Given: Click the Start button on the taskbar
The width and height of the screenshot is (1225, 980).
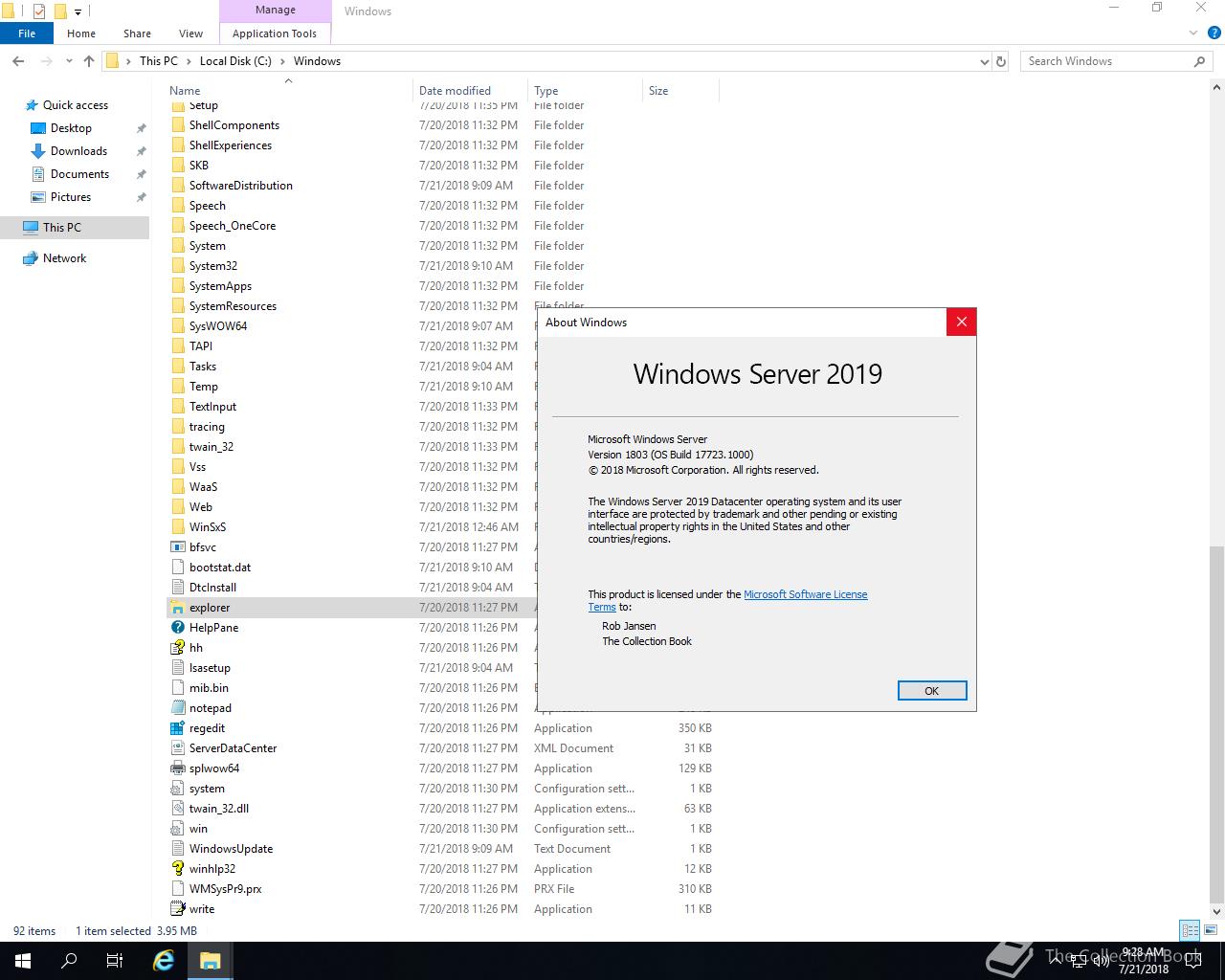Looking at the screenshot, I should tap(23, 961).
